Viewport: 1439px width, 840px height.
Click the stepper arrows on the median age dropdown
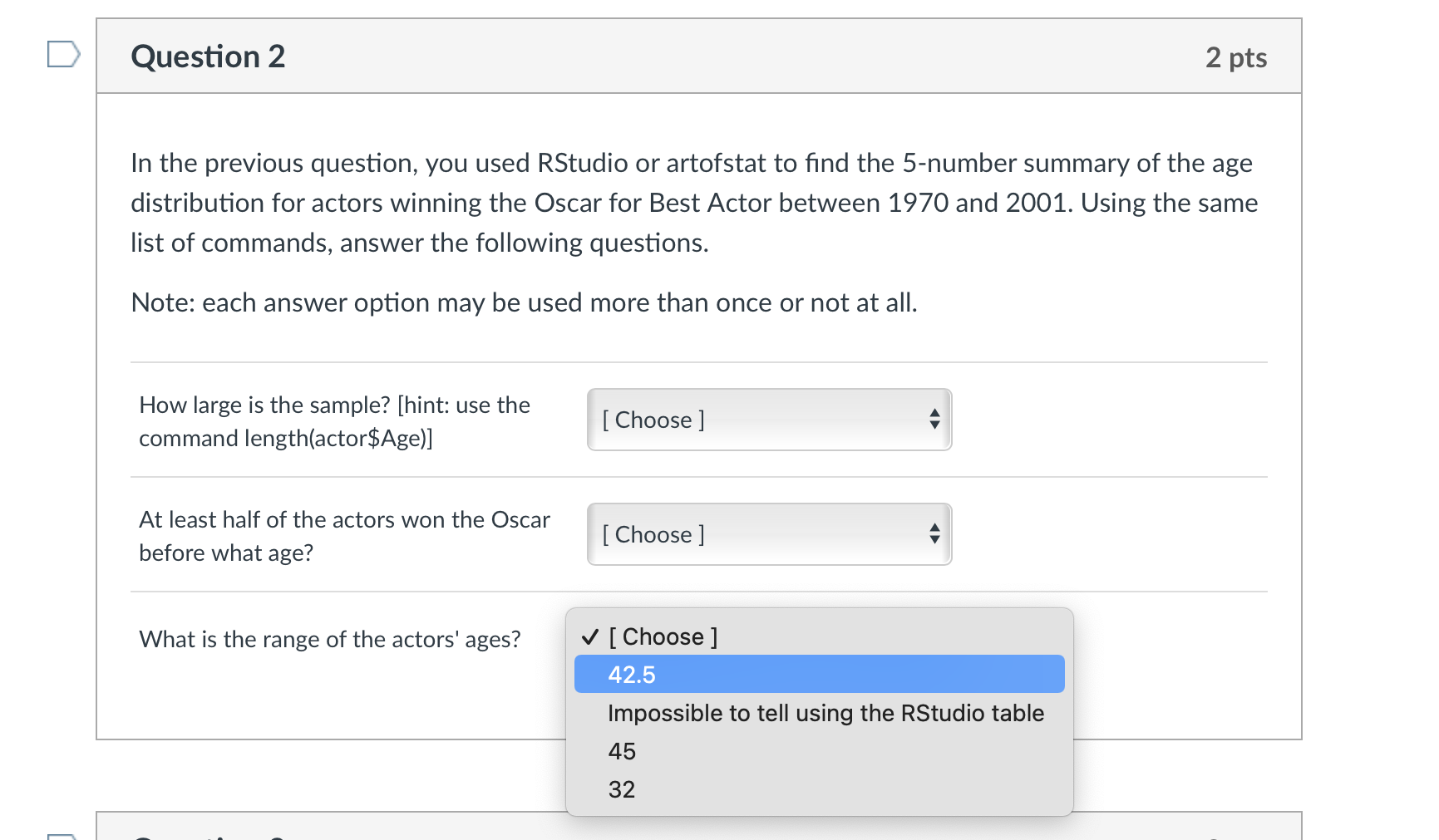pyautogui.click(x=936, y=534)
